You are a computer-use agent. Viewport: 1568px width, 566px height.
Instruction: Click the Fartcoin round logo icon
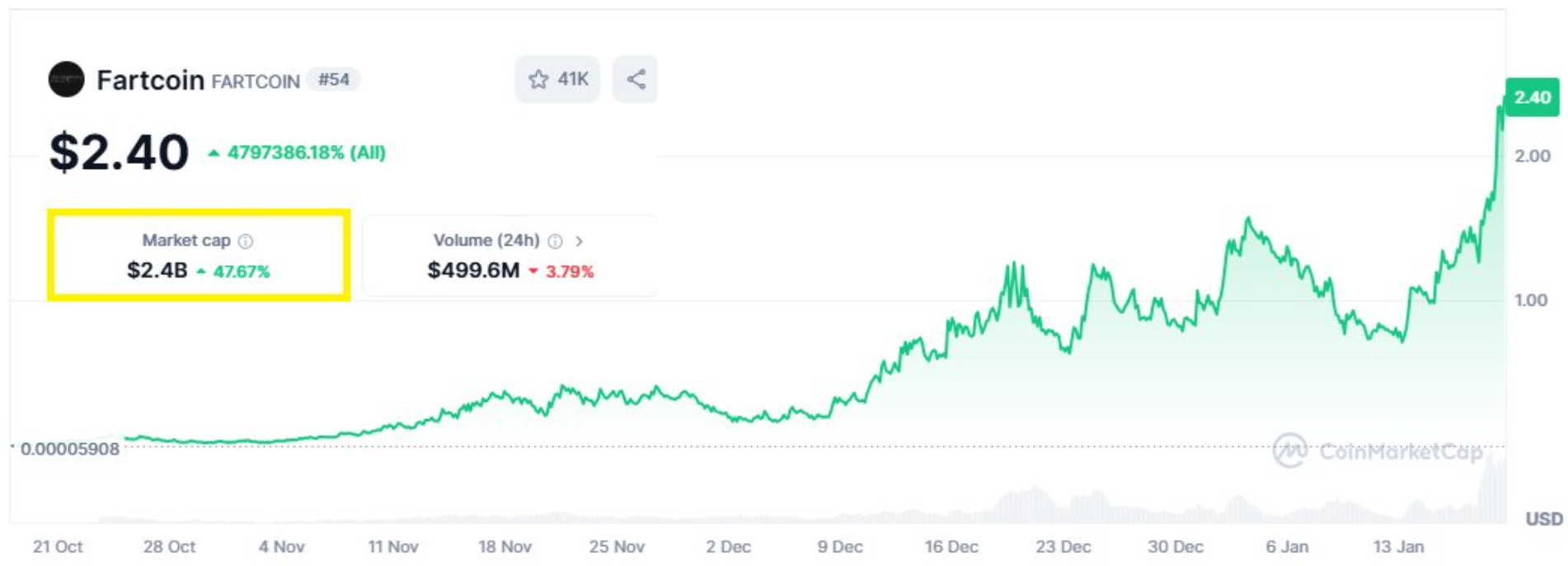coord(66,80)
